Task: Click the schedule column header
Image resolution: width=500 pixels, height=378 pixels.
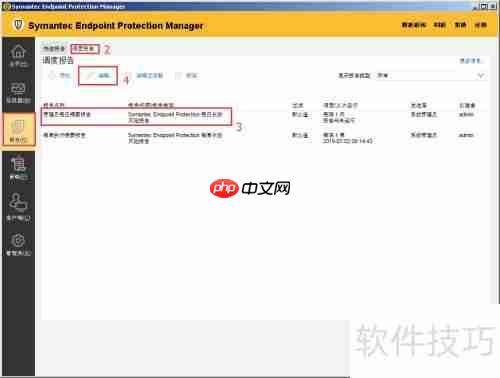Action: click(x=340, y=105)
